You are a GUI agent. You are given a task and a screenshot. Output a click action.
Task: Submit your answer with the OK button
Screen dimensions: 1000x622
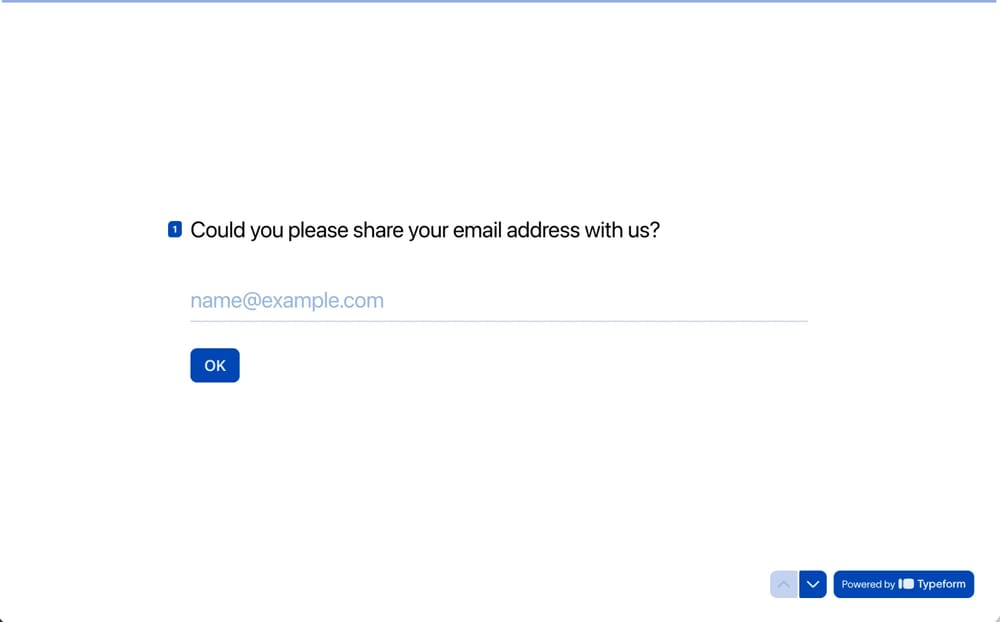[214, 365]
